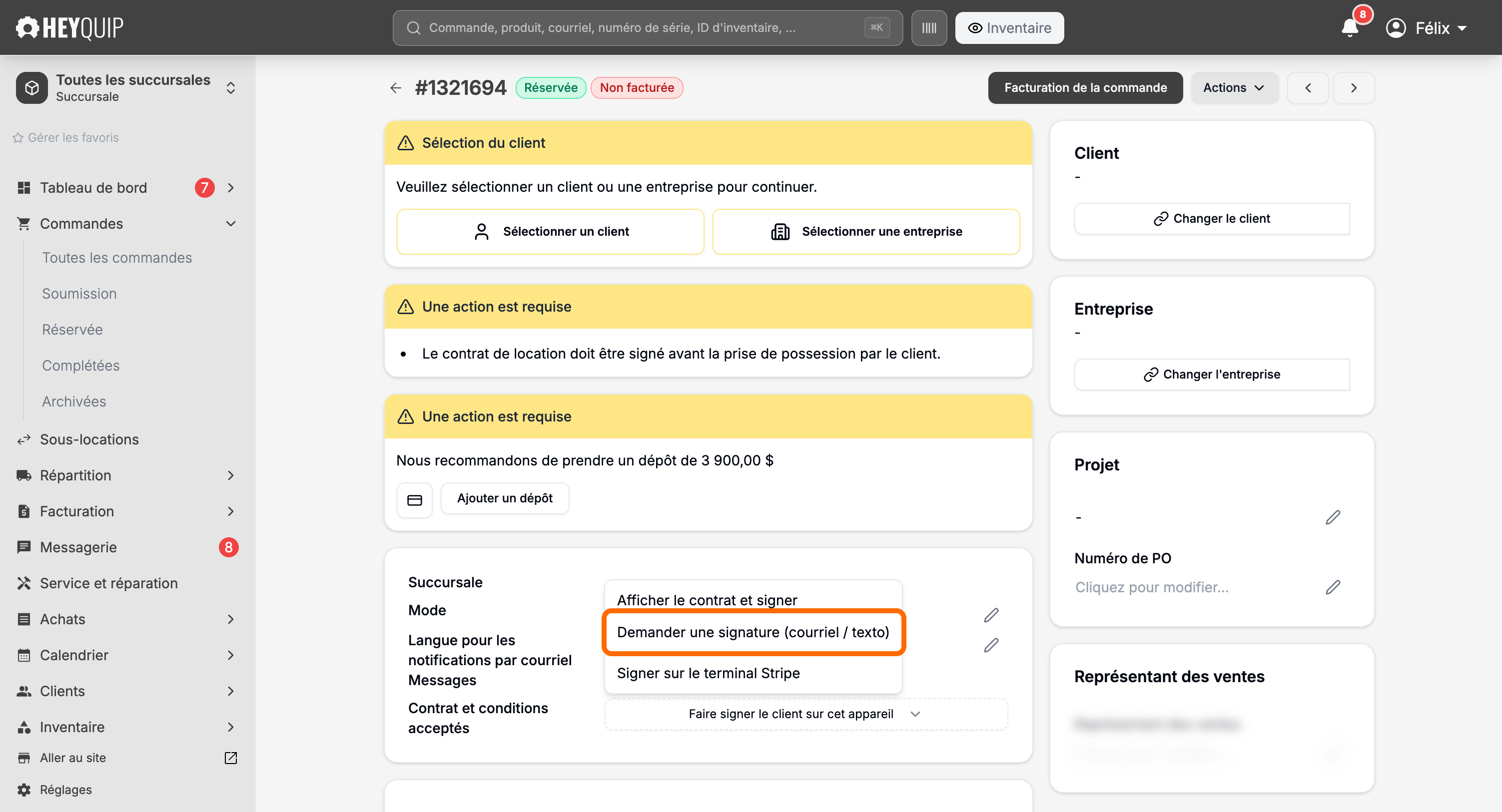Open Toutes les commandes
Screen dimensions: 1502x812
pos(116,258)
